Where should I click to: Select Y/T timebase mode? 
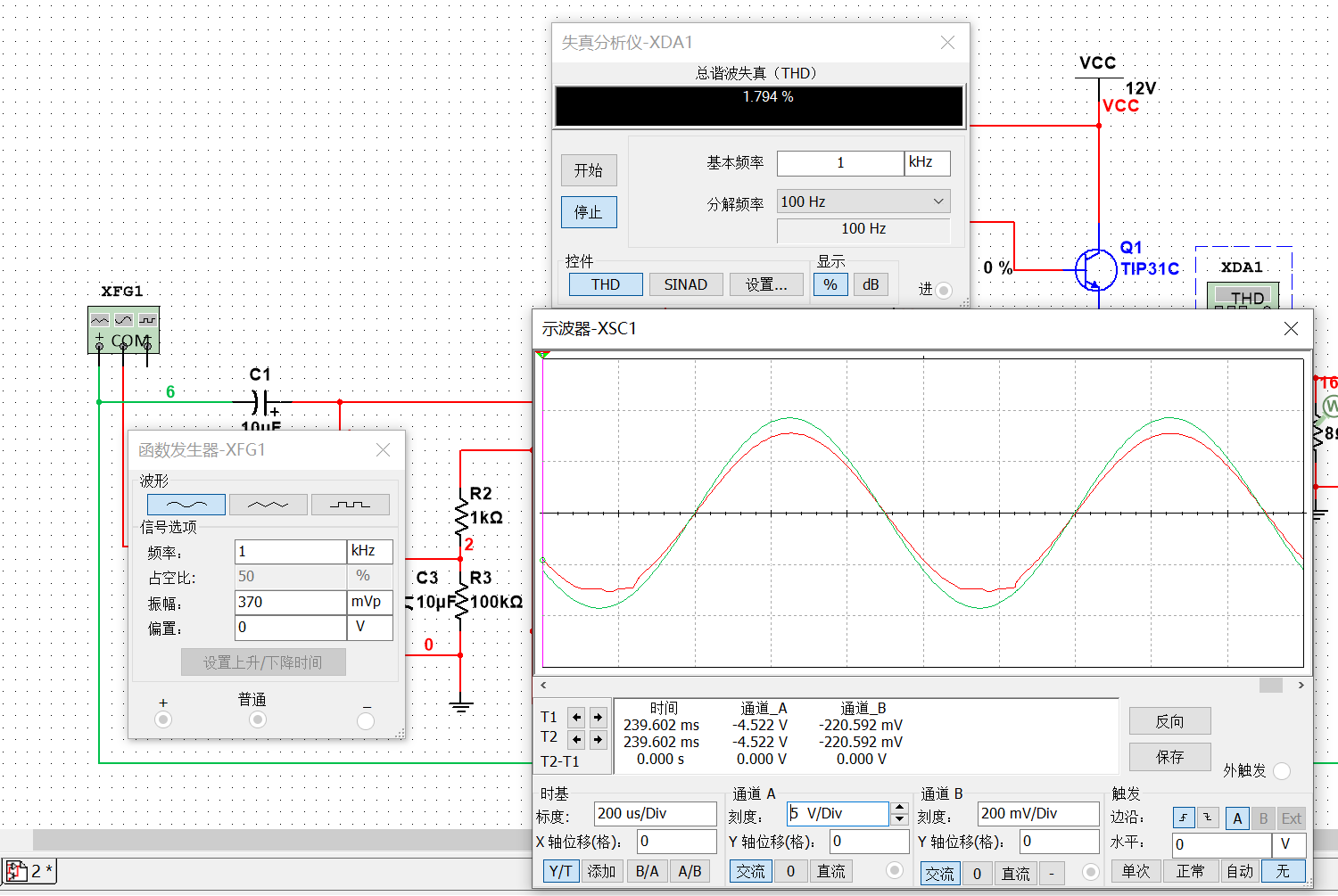click(560, 871)
